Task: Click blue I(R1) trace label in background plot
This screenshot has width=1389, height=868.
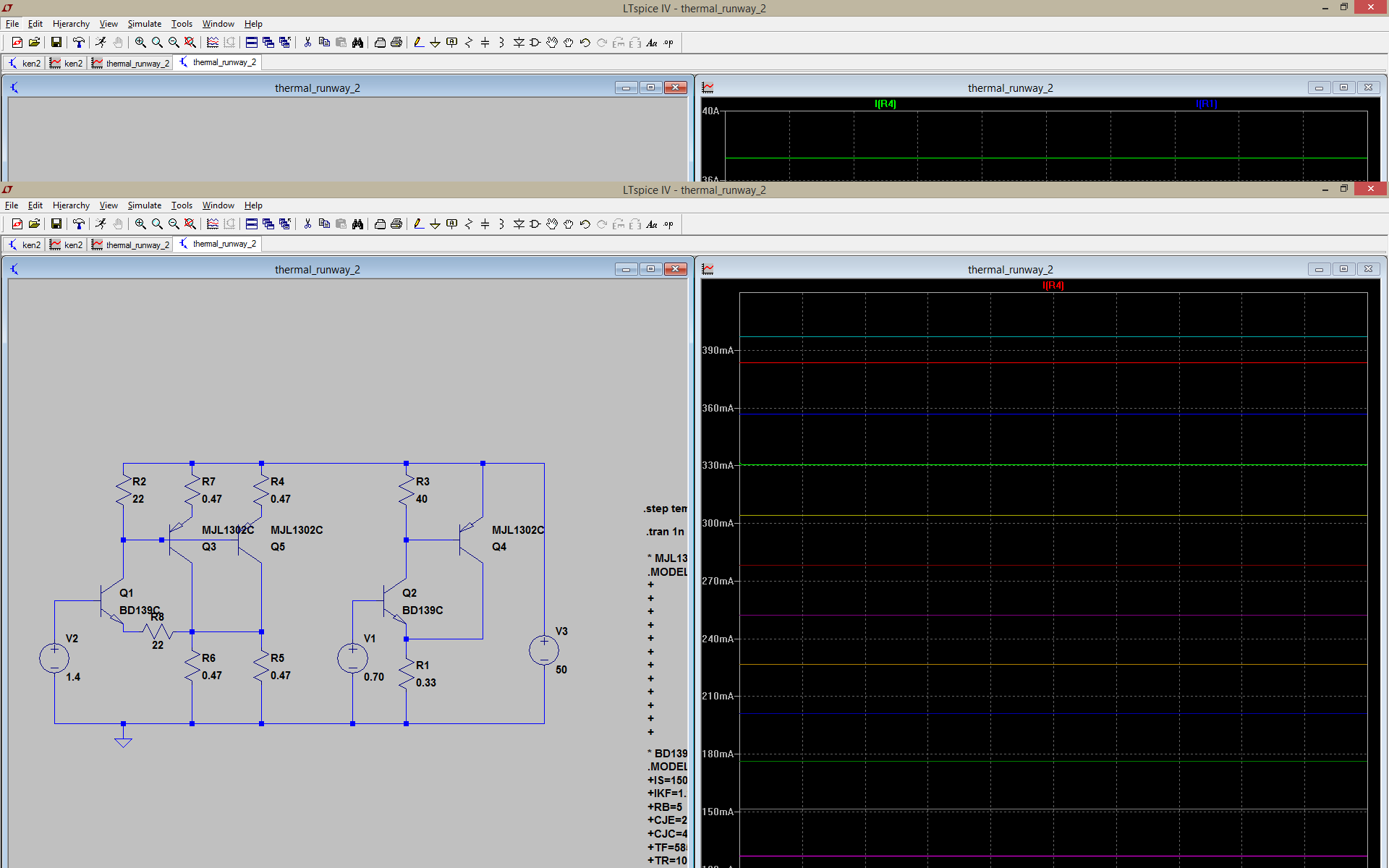Action: tap(1206, 104)
